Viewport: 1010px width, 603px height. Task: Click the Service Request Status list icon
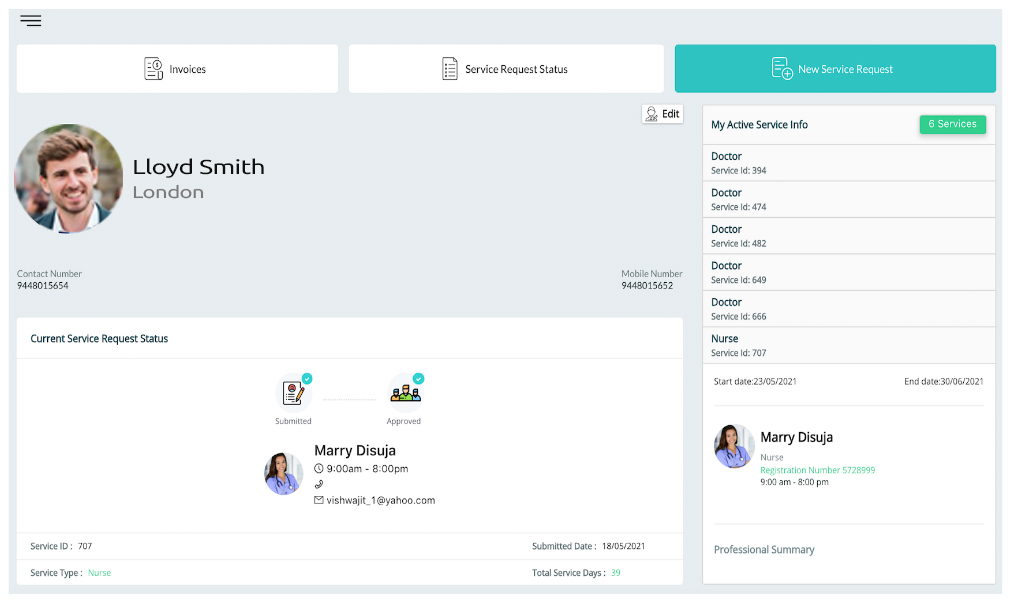(x=450, y=69)
